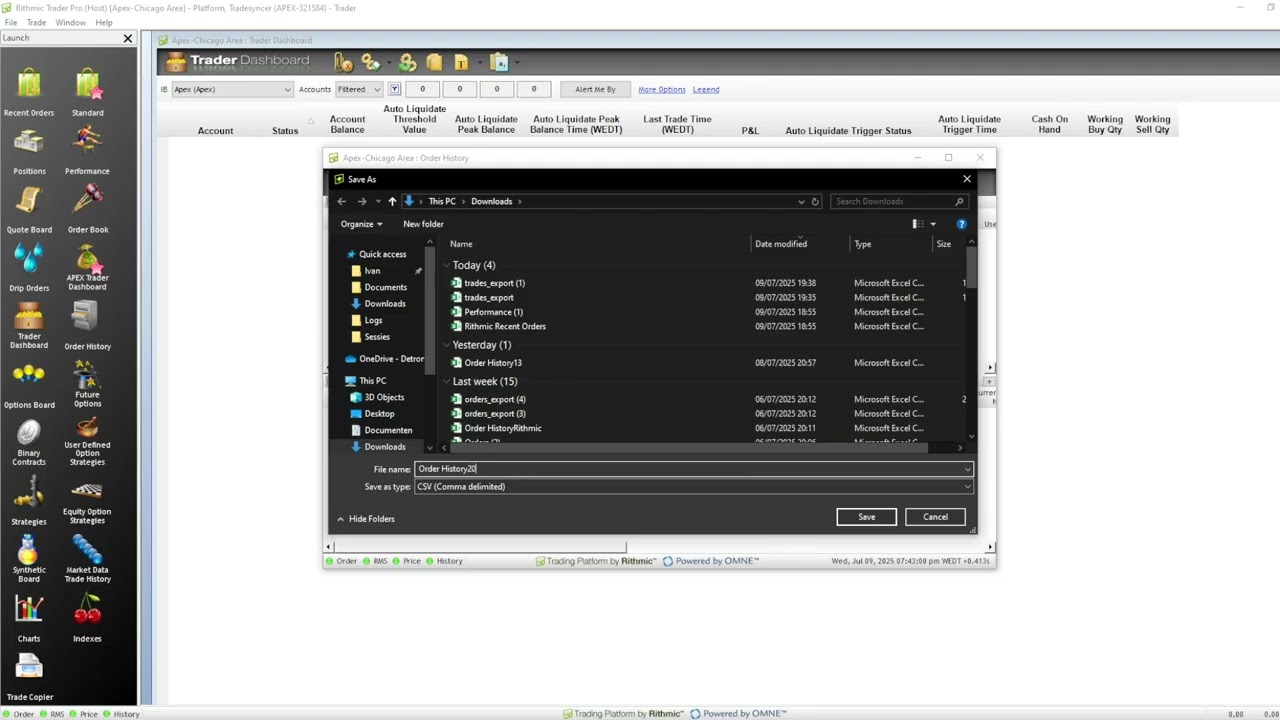Screen dimensions: 1280x720
Task: Collapse the Yesterday (1) group
Action: tap(447, 345)
